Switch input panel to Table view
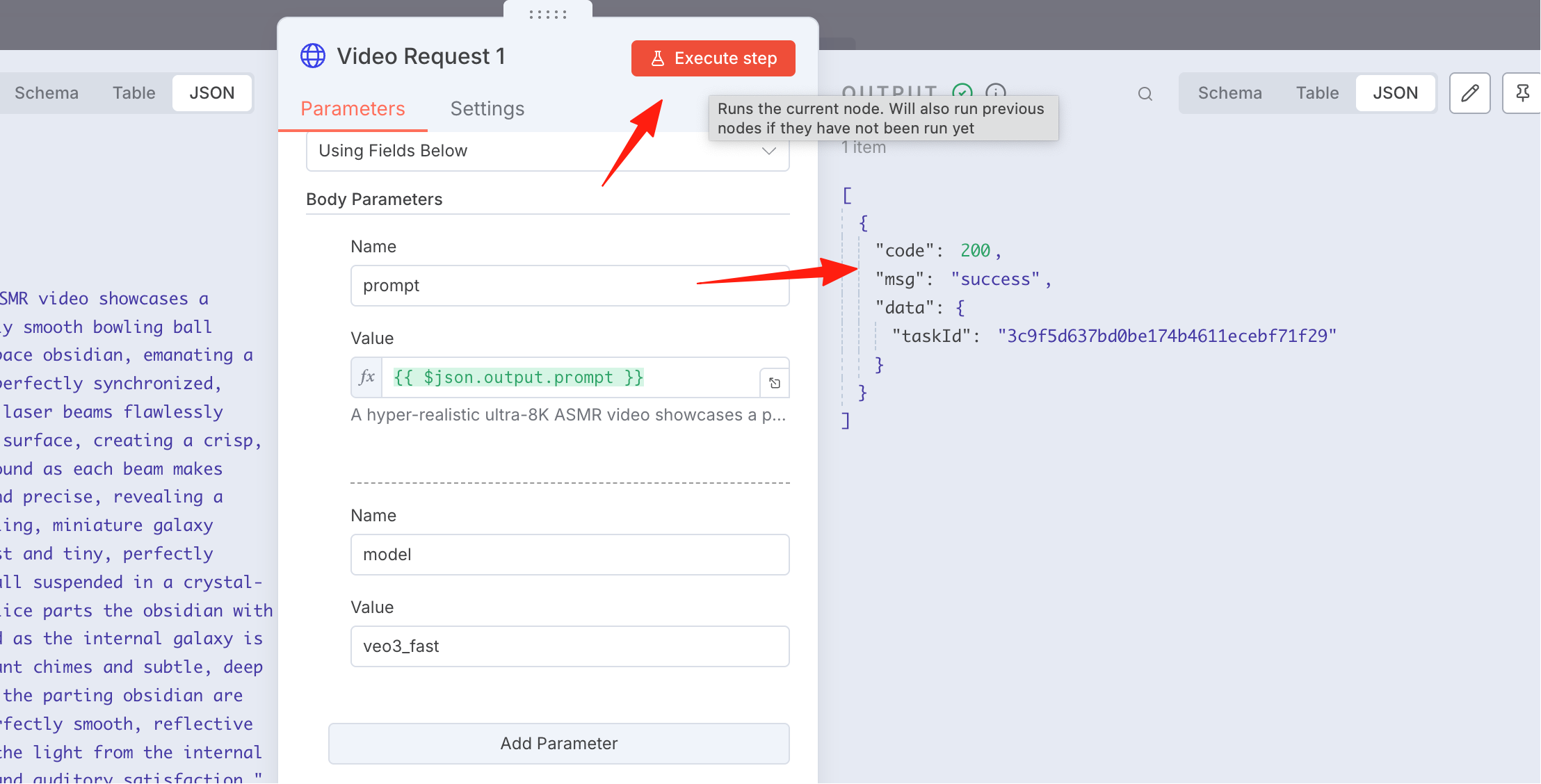1541x784 pixels. tap(134, 93)
